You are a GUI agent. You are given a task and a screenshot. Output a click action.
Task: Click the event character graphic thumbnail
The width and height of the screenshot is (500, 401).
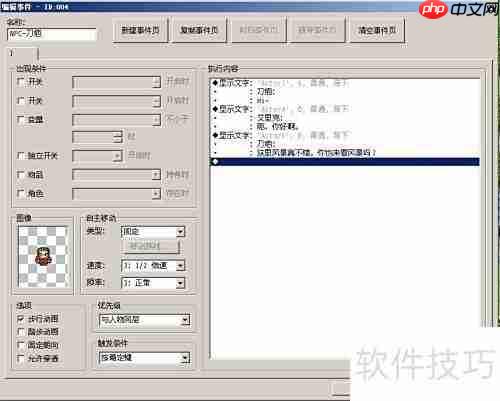43,257
